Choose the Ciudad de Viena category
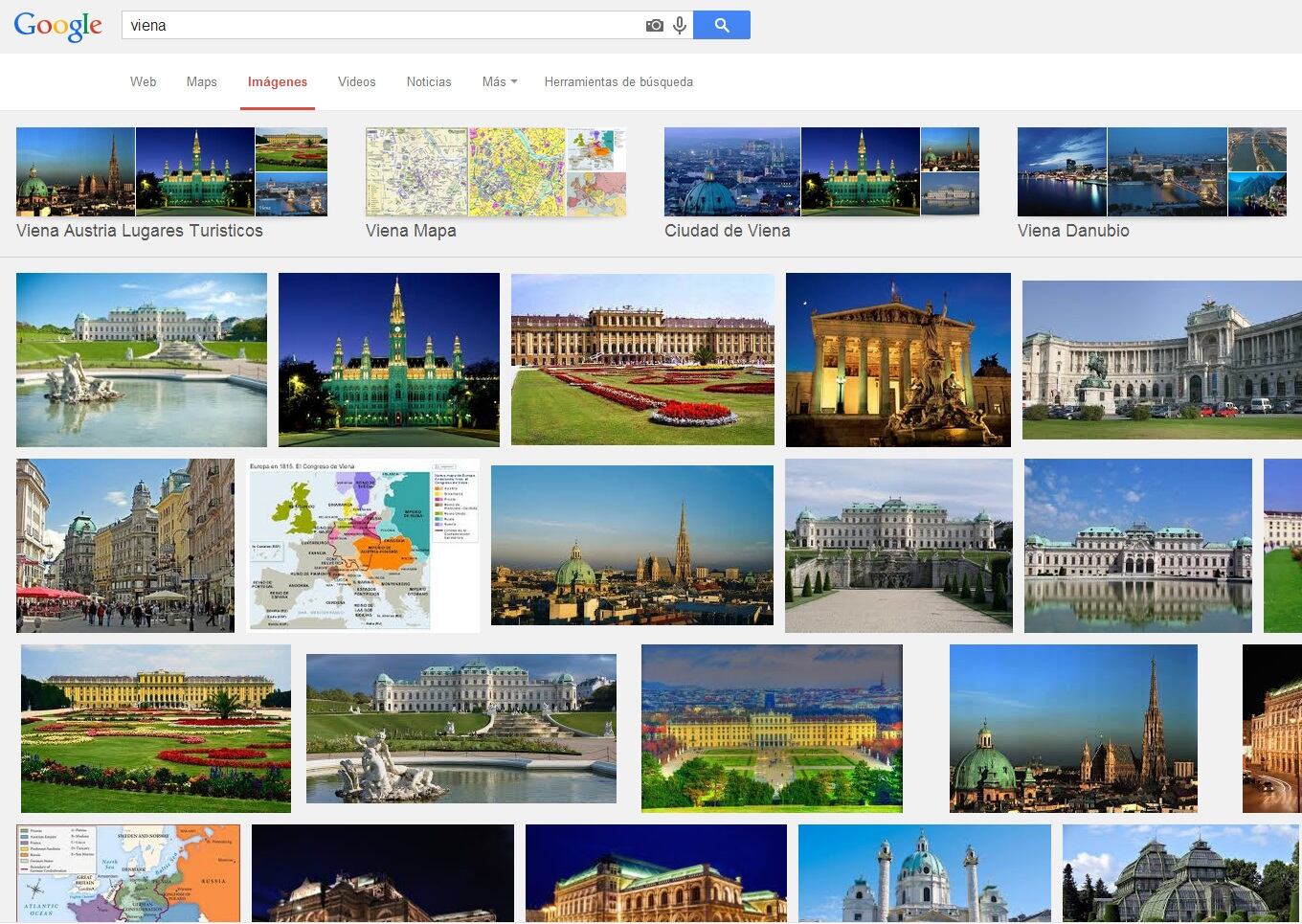 coord(727,231)
